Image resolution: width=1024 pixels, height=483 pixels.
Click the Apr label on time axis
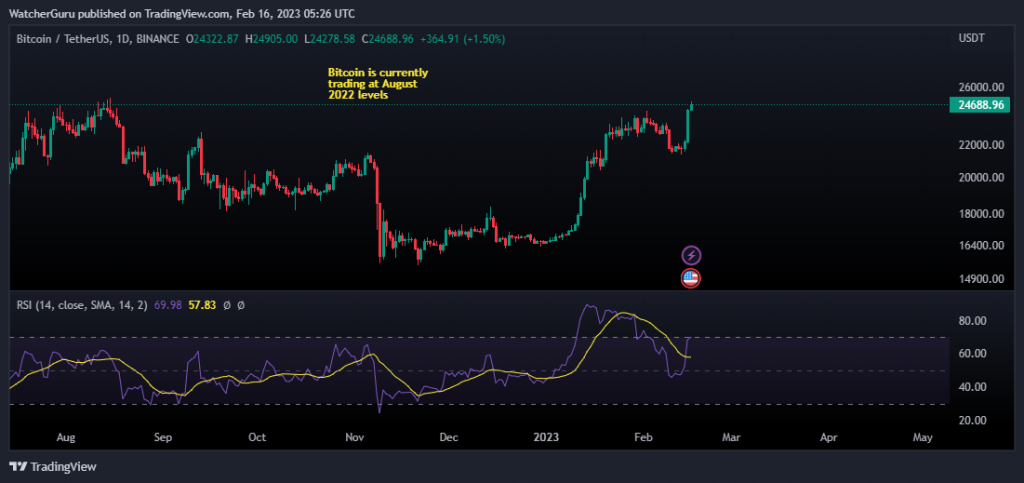coord(829,437)
